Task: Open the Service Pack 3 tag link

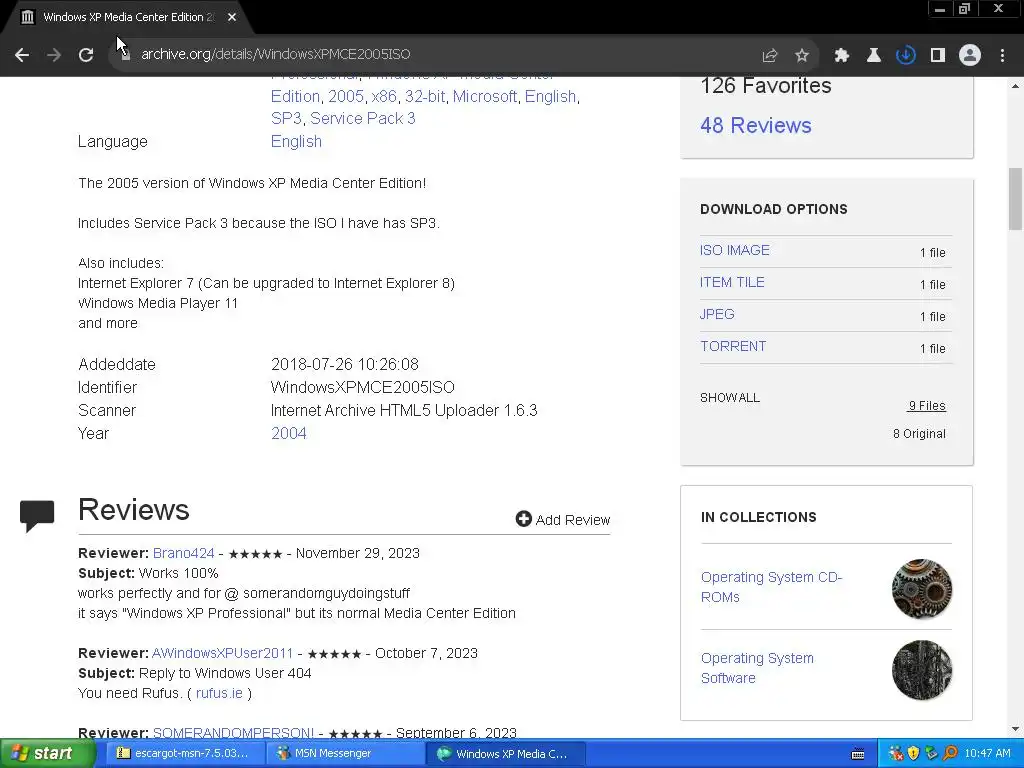Action: click(x=362, y=118)
